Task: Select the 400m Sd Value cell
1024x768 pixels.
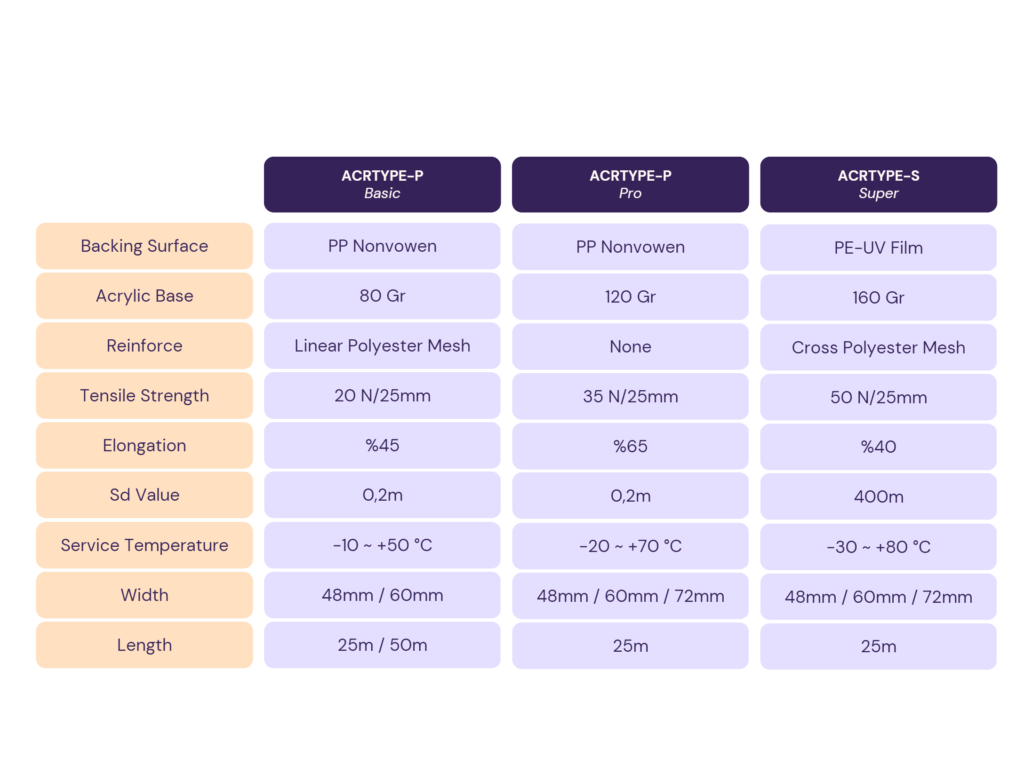Action: 878,497
